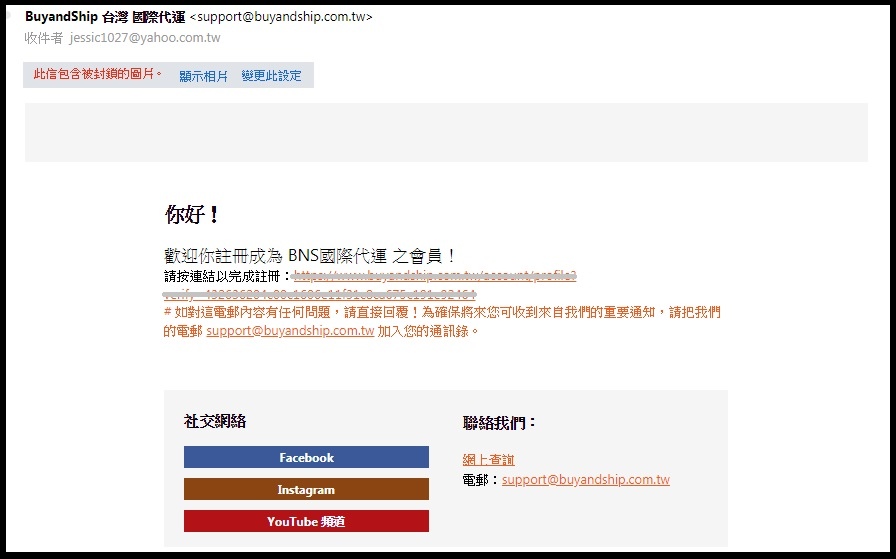This screenshot has width=896, height=559.
Task: Click the gray blocked image placeholder banner
Action: [446, 132]
